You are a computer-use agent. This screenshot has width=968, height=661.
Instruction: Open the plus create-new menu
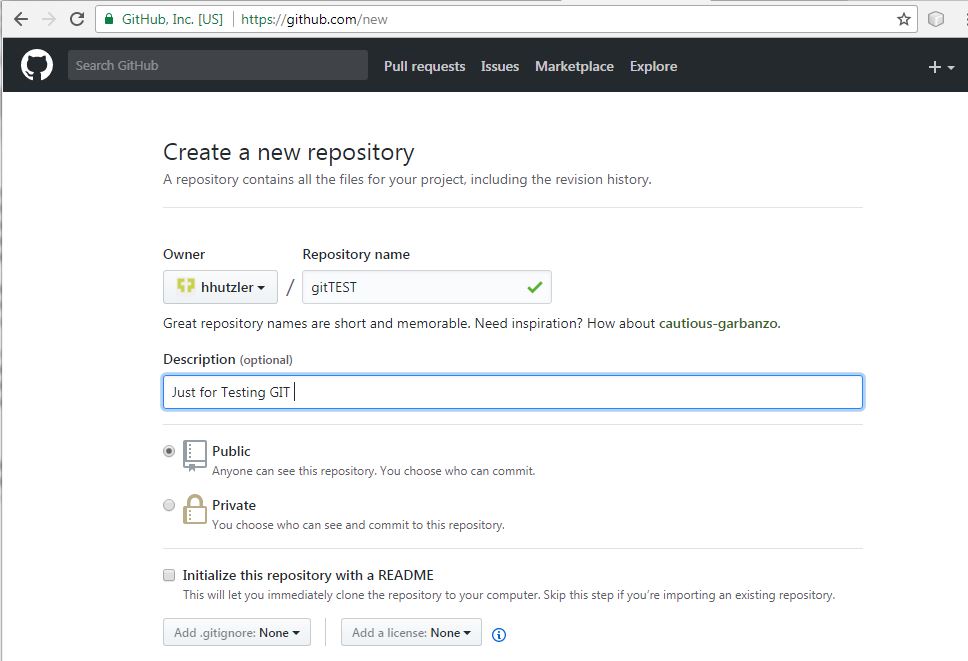941,67
